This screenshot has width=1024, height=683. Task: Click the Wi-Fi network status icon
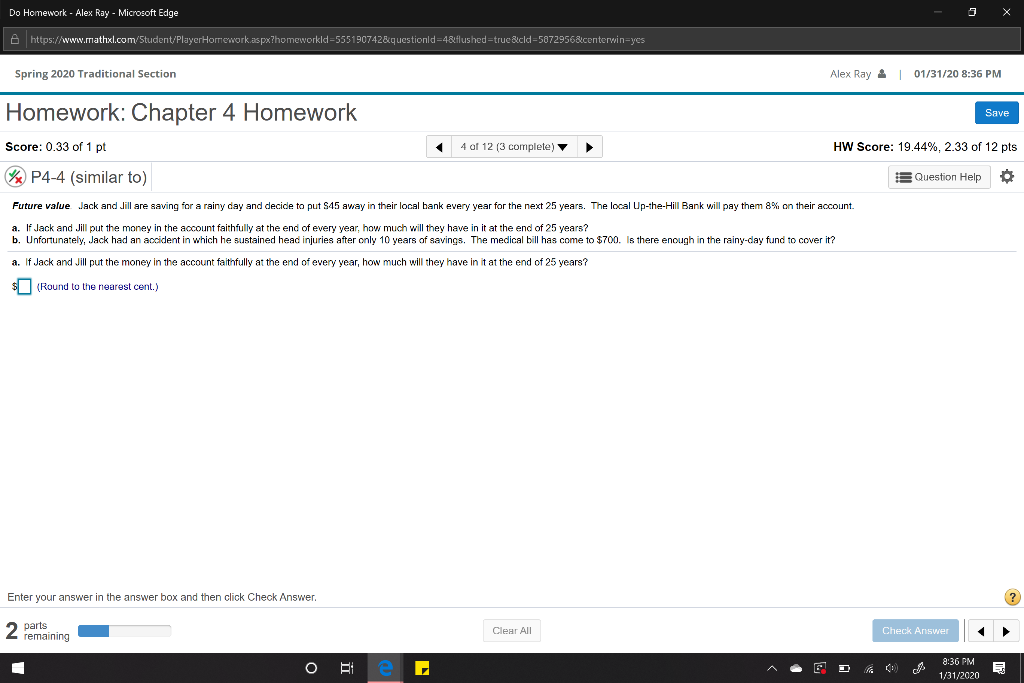click(868, 667)
